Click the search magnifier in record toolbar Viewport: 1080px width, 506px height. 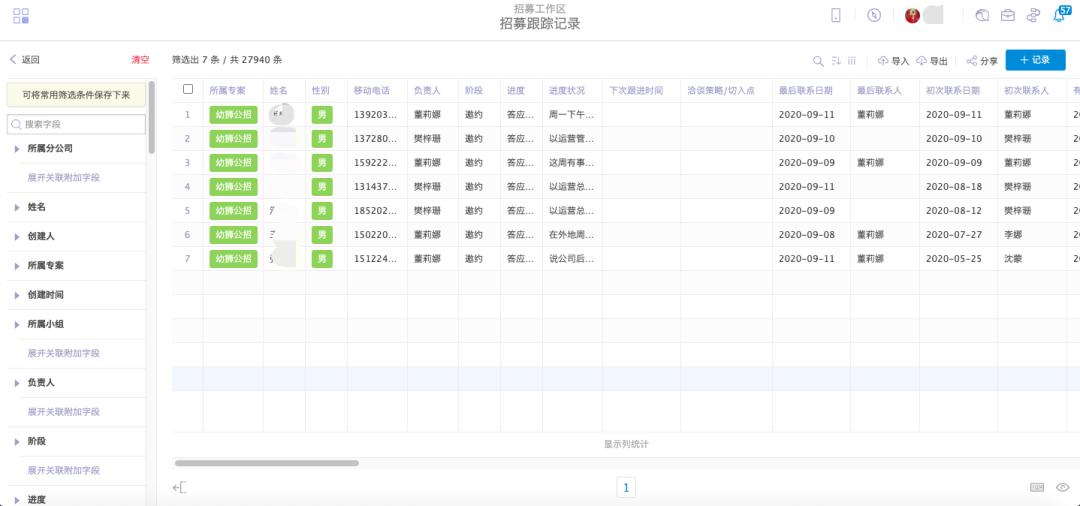pyautogui.click(x=818, y=61)
